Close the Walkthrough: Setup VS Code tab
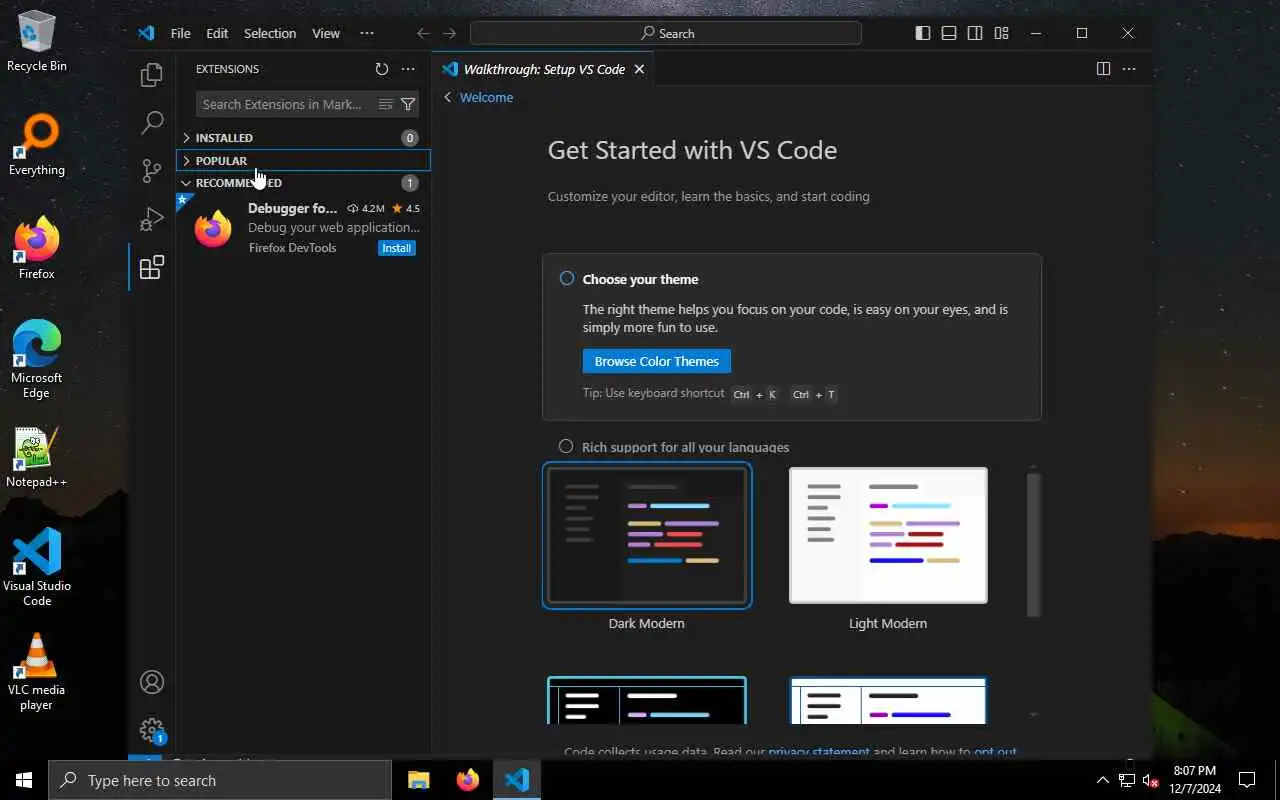1280x800 pixels. [639, 69]
